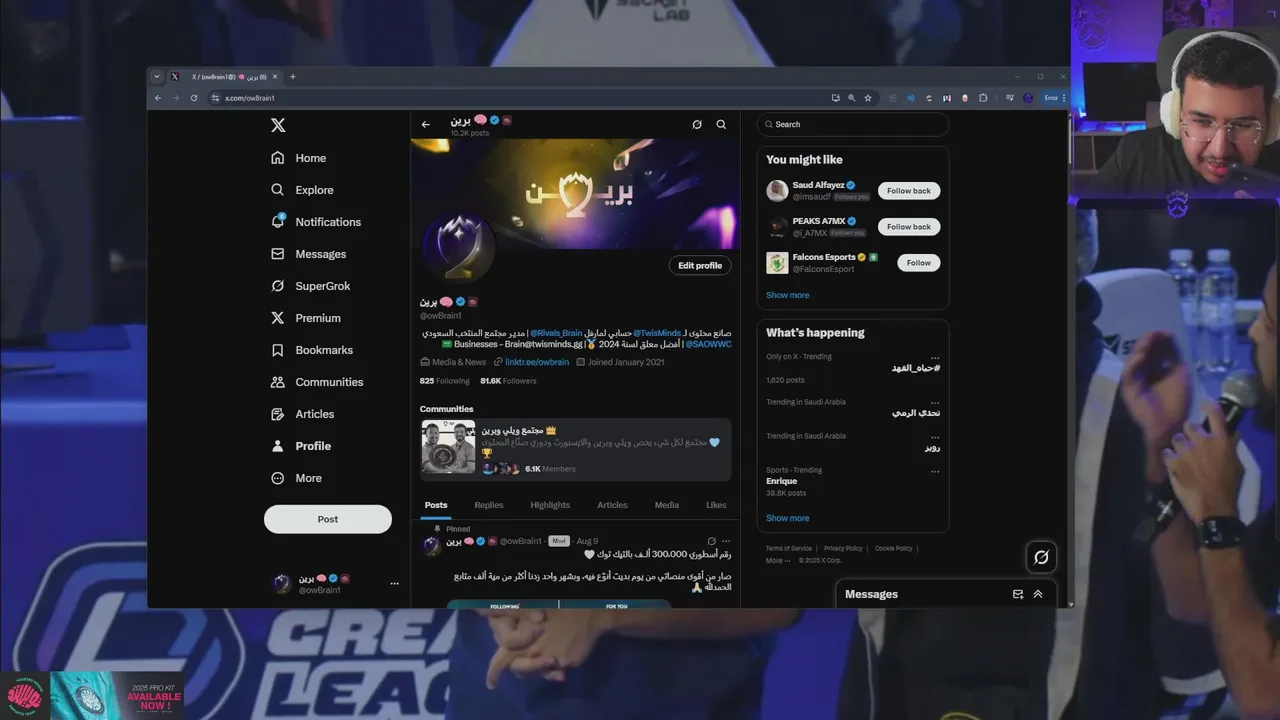The image size is (1280, 720).
Task: Open the @SAOWWC mention link
Action: click(x=708, y=344)
